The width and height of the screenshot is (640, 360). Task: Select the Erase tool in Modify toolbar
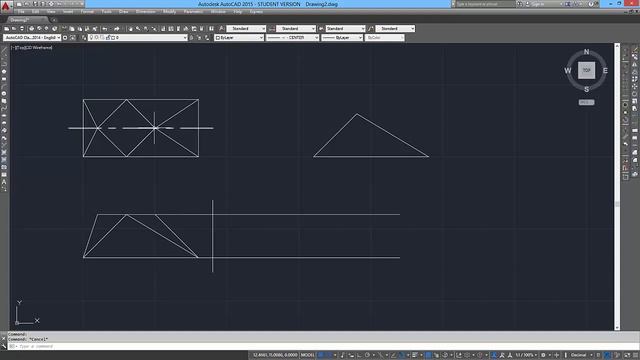pyautogui.click(x=635, y=49)
